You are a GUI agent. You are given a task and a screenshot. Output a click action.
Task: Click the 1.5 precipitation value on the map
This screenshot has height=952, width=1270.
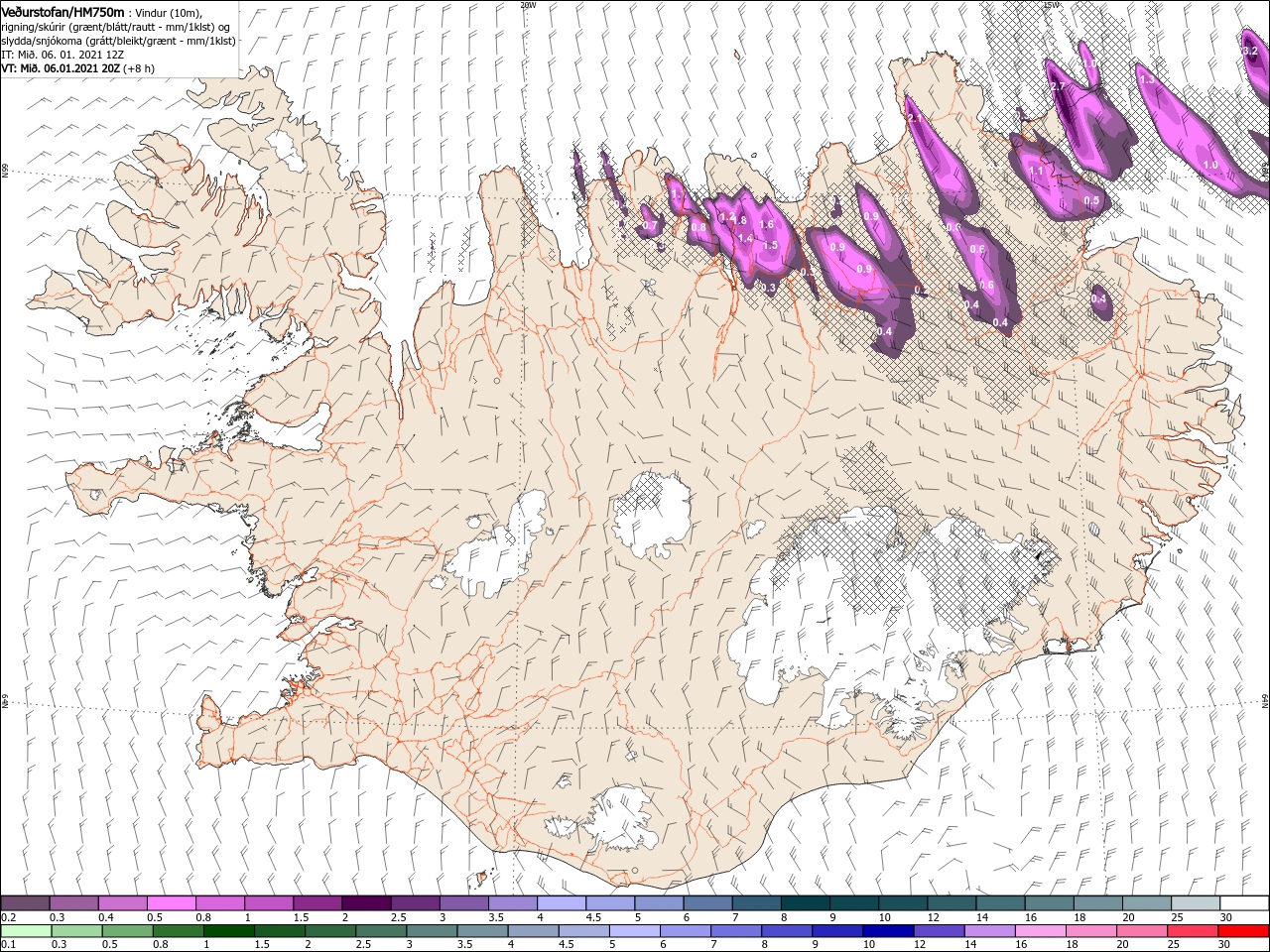coord(769,245)
